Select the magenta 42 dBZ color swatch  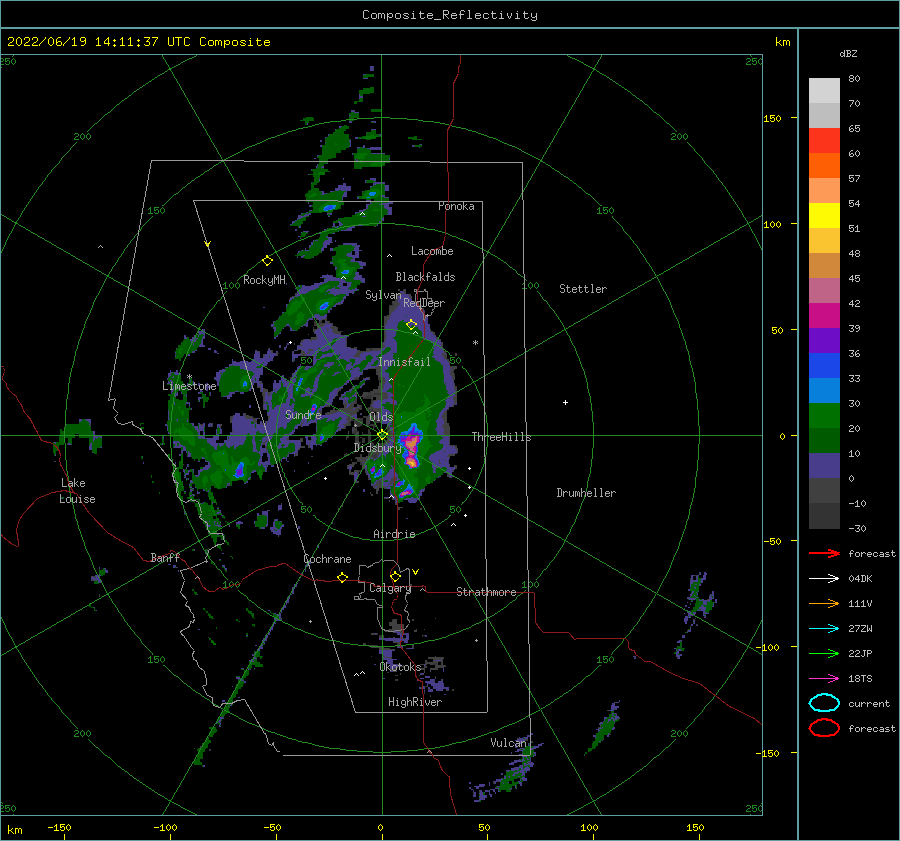click(x=824, y=316)
